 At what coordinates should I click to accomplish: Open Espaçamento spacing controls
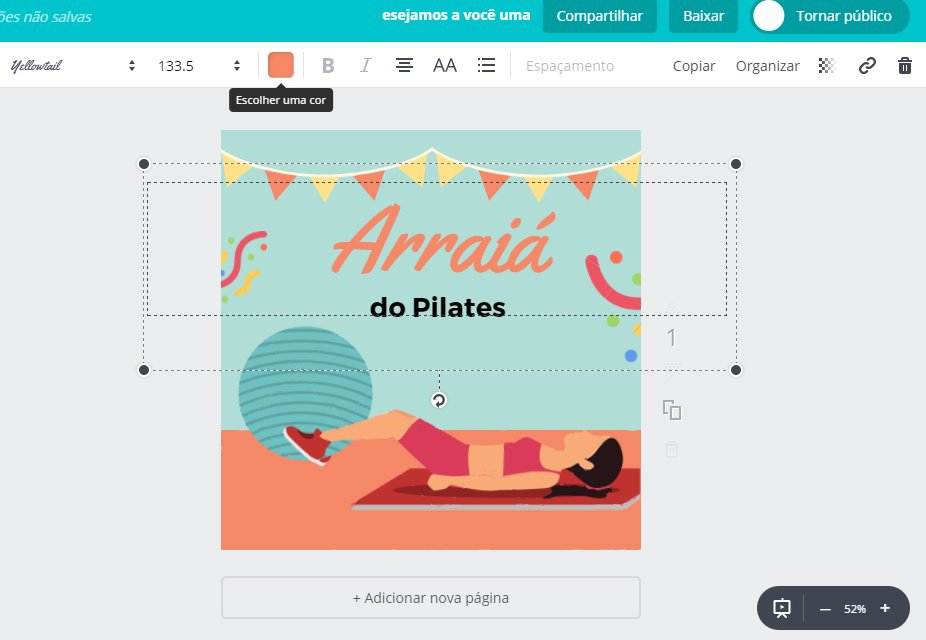coord(570,65)
